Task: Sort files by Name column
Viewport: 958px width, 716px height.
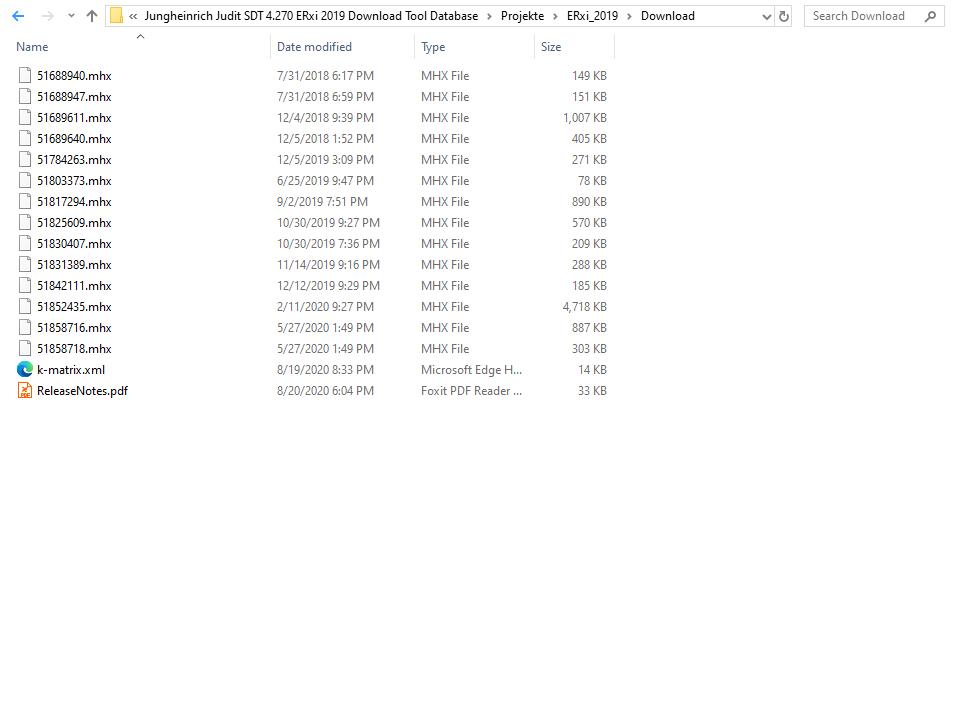Action: pos(32,46)
